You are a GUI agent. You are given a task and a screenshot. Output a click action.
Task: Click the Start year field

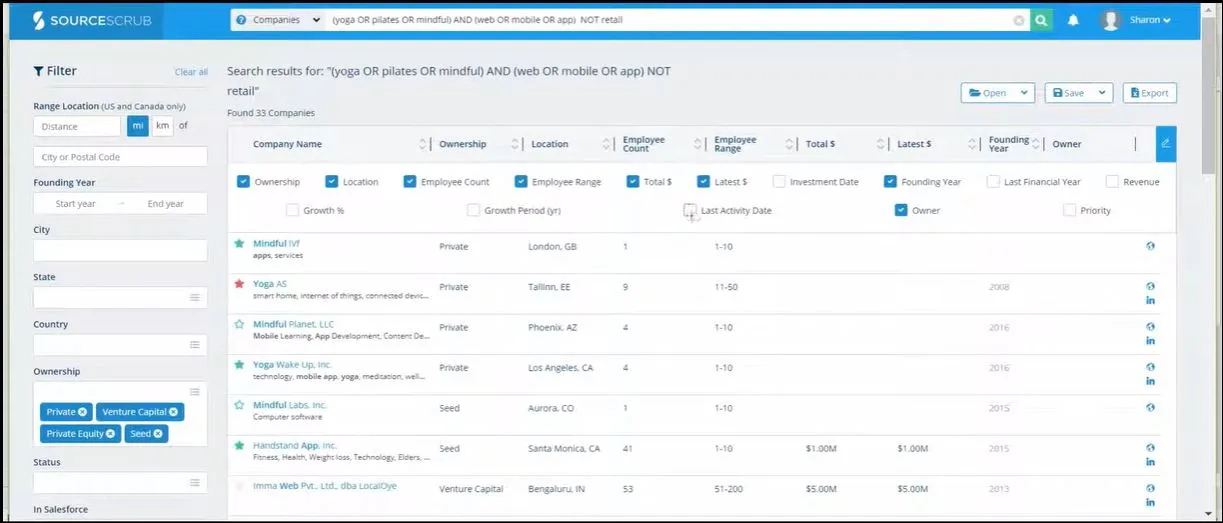point(76,204)
